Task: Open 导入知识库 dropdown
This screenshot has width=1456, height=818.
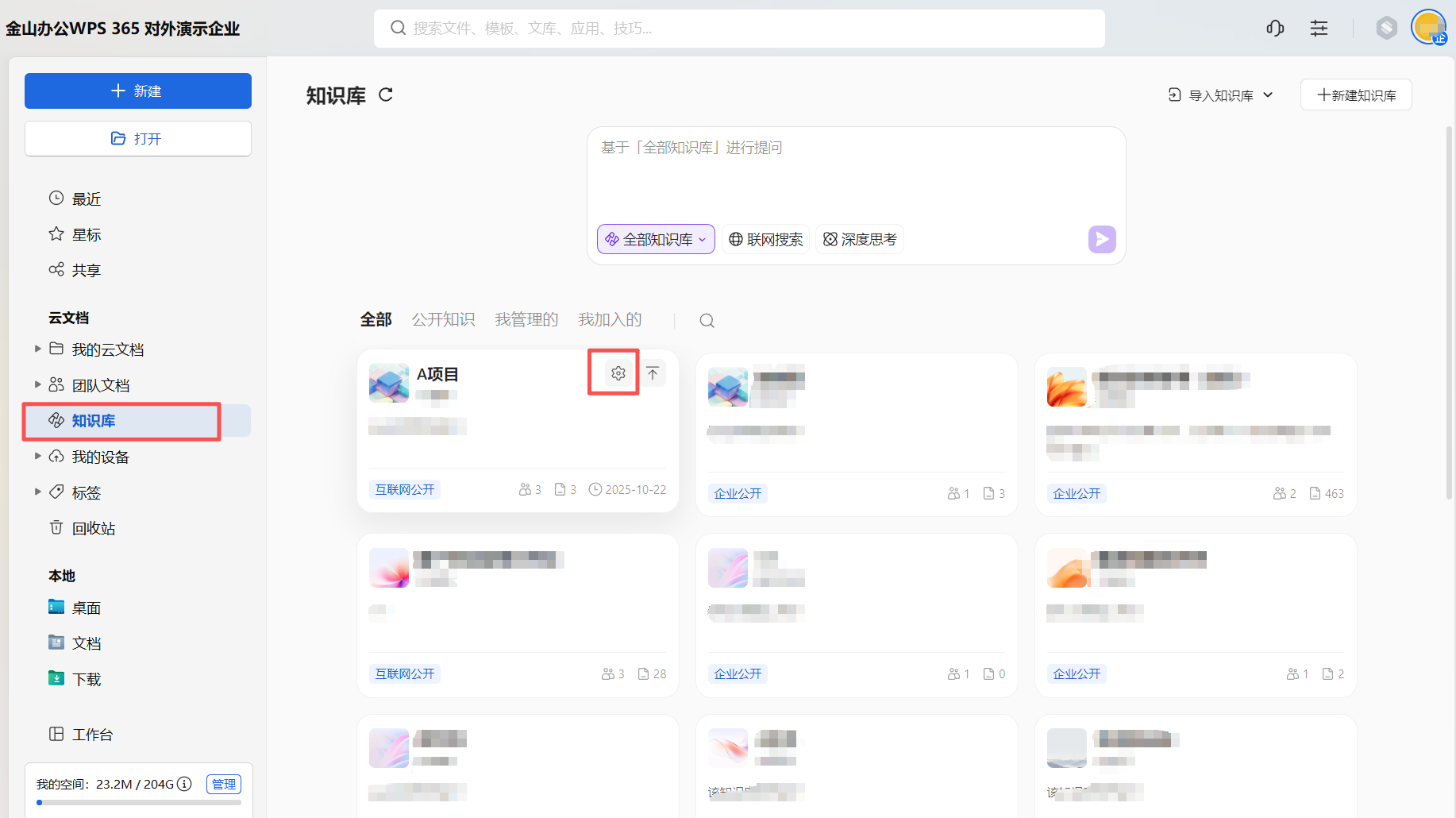Action: tap(1221, 95)
